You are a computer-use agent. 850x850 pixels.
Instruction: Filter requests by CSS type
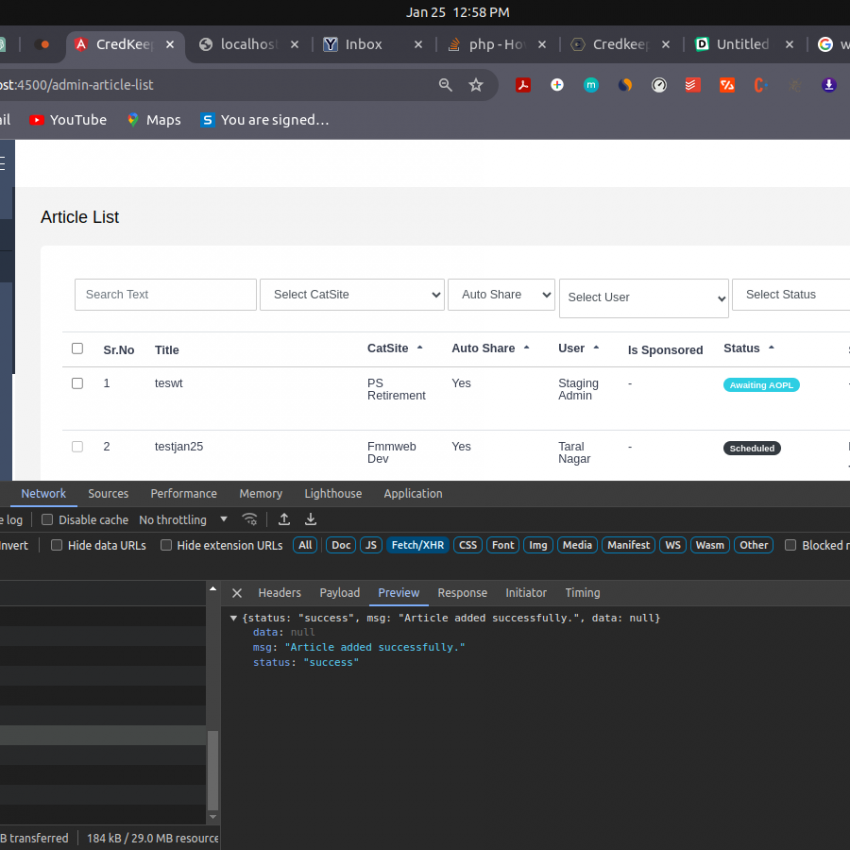[x=468, y=545]
